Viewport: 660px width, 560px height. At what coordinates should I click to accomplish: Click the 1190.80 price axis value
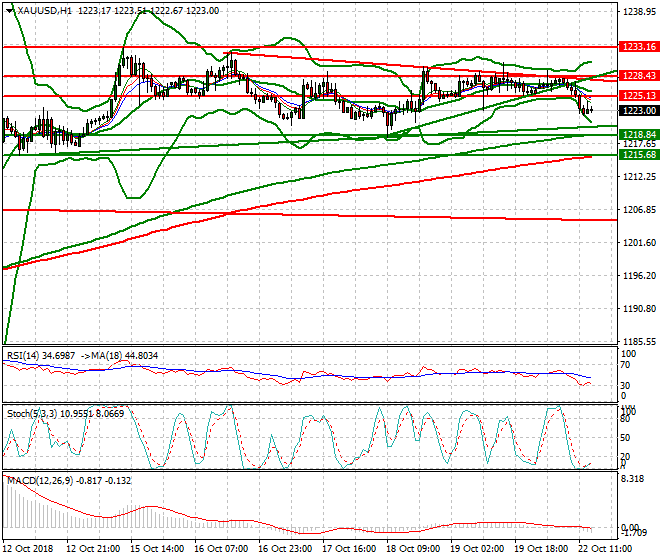[x=639, y=309]
